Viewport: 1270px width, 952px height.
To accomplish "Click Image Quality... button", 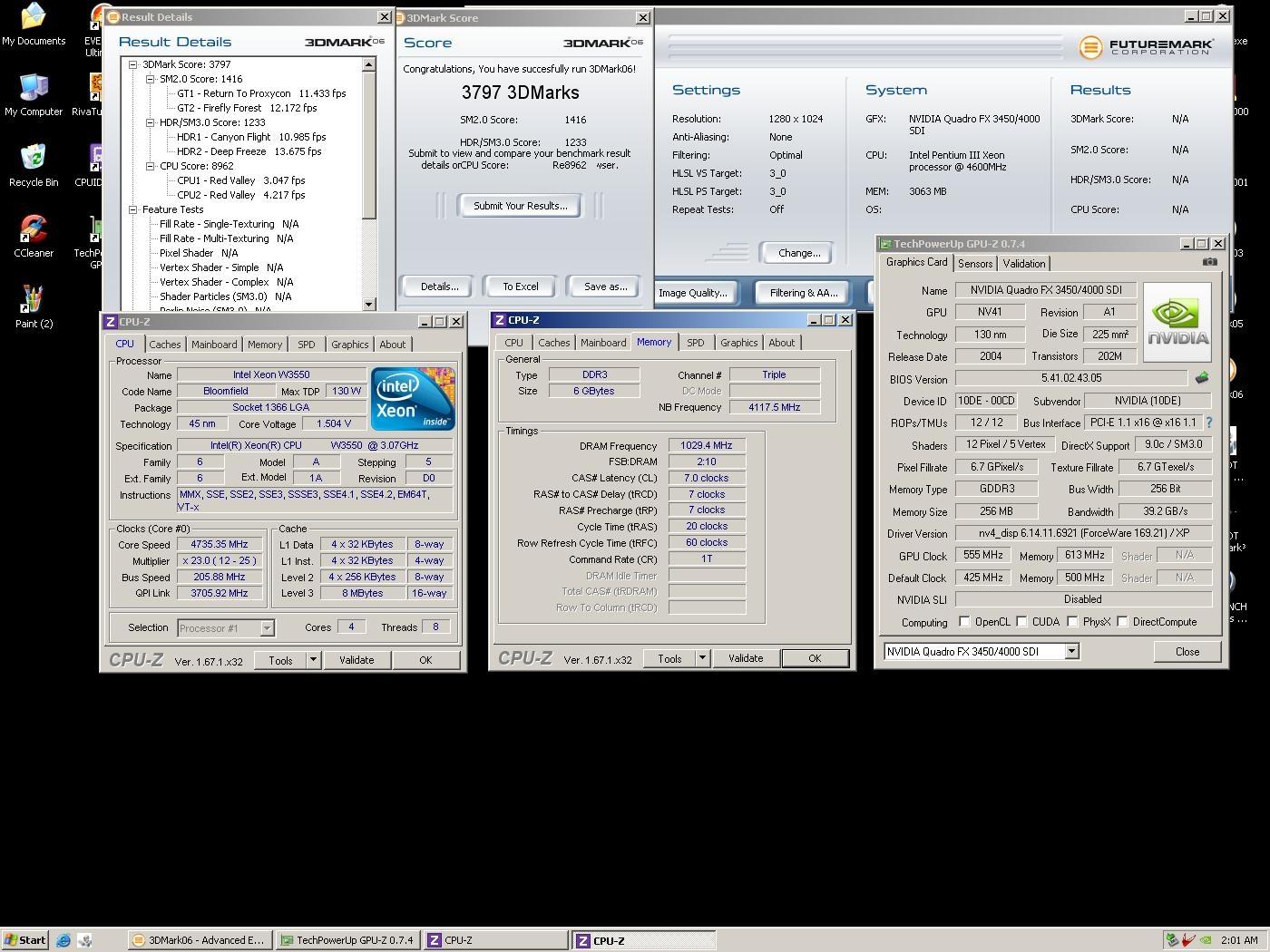I will [693, 293].
